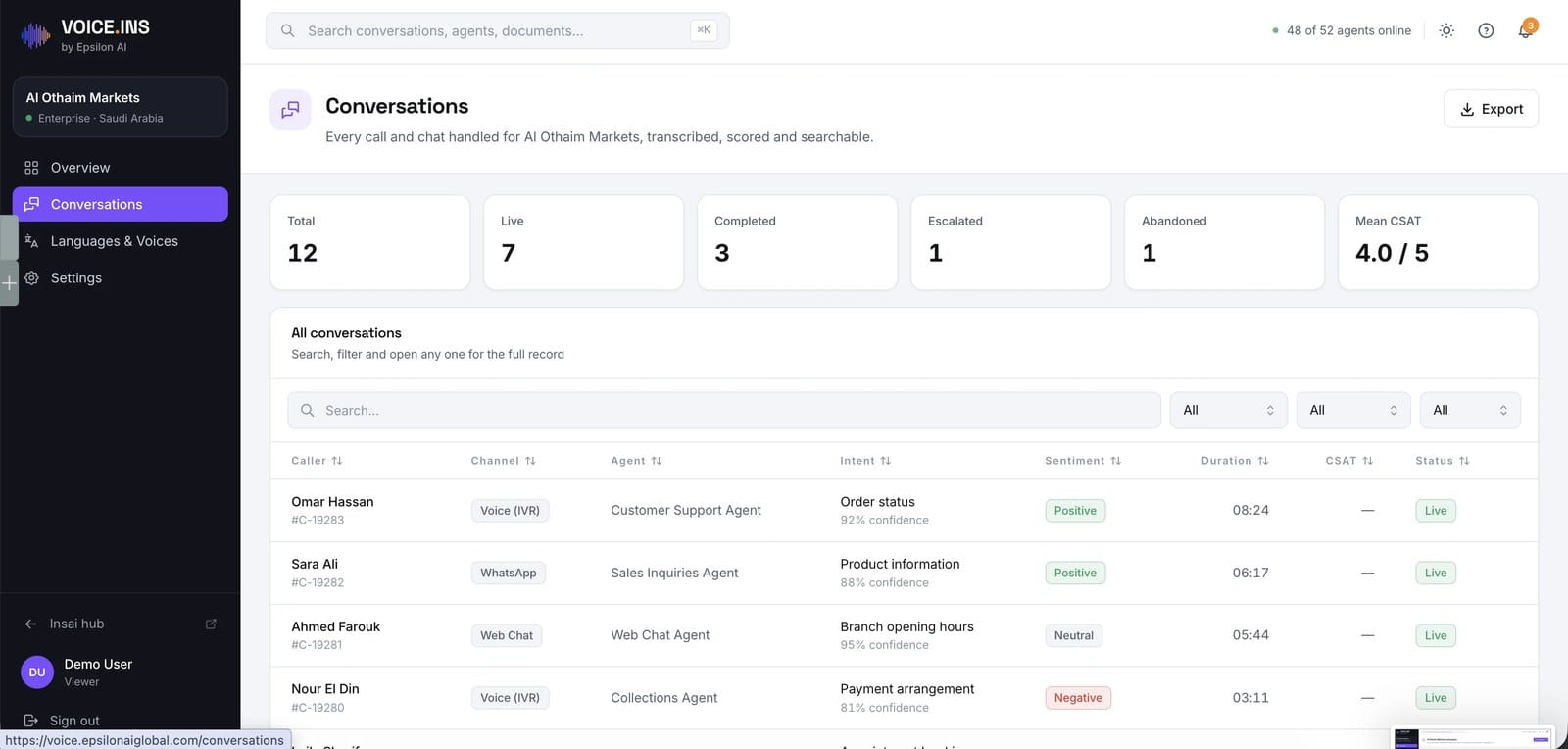
Task: Open Omar Hassan's conversation row
Action: pos(904,510)
